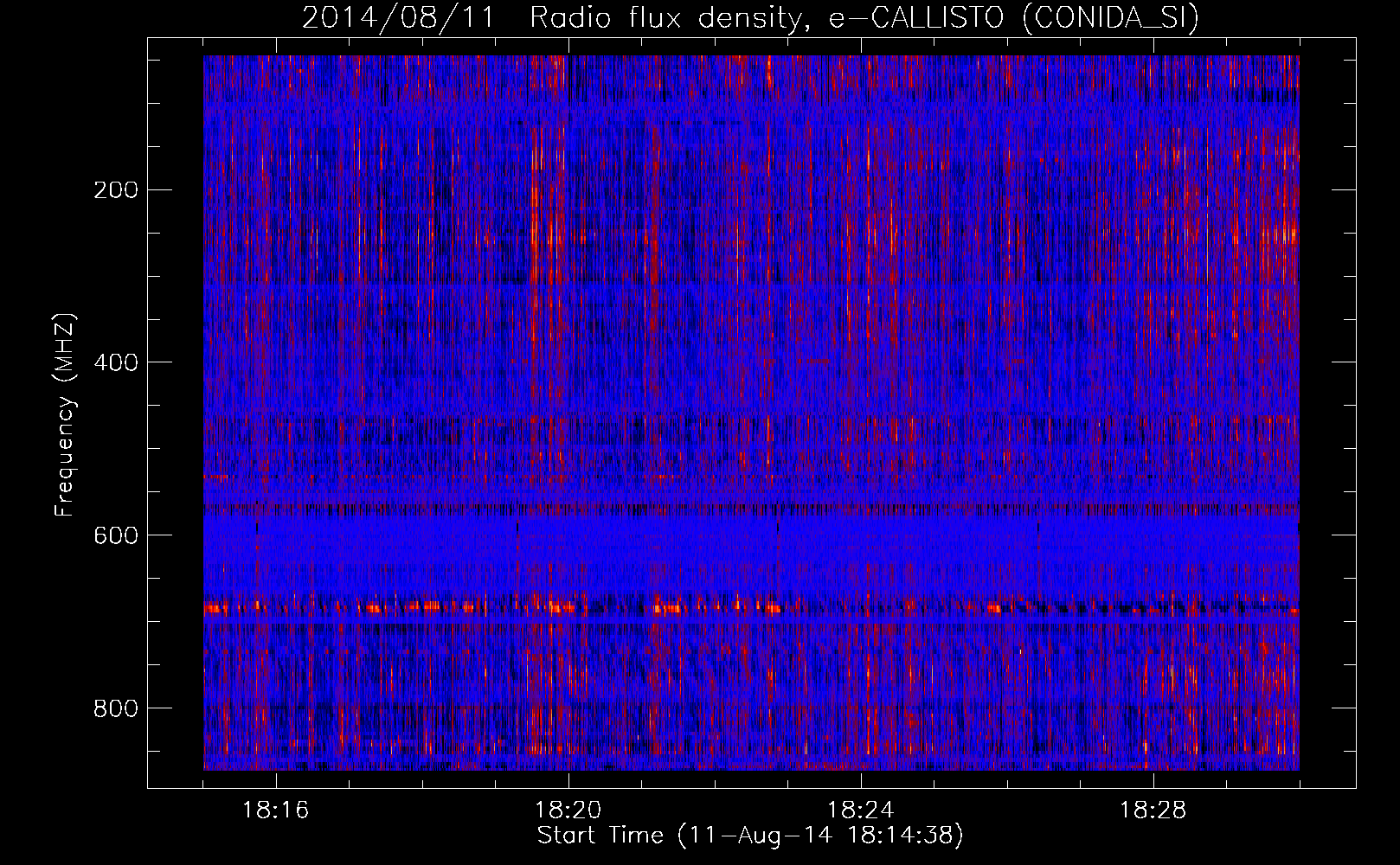1400x865 pixels.
Task: Click the 18:16 time tick label
Action: (x=276, y=811)
